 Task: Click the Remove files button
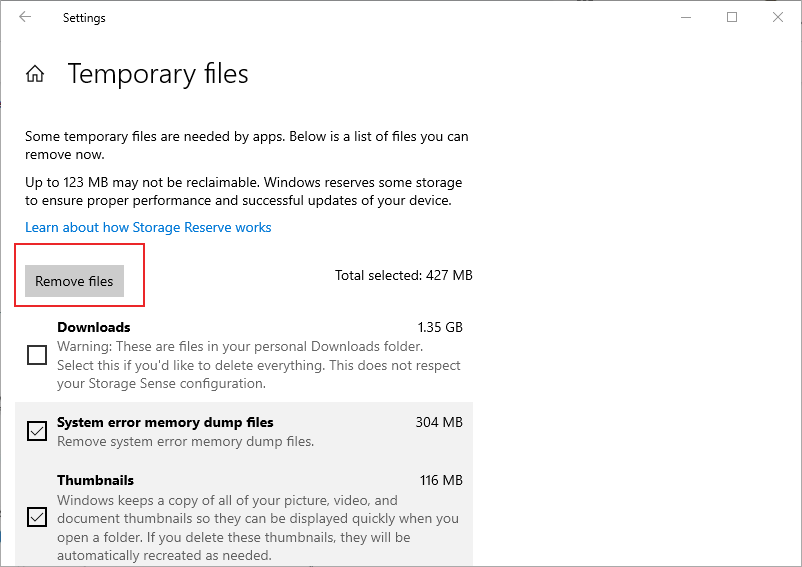click(x=74, y=281)
